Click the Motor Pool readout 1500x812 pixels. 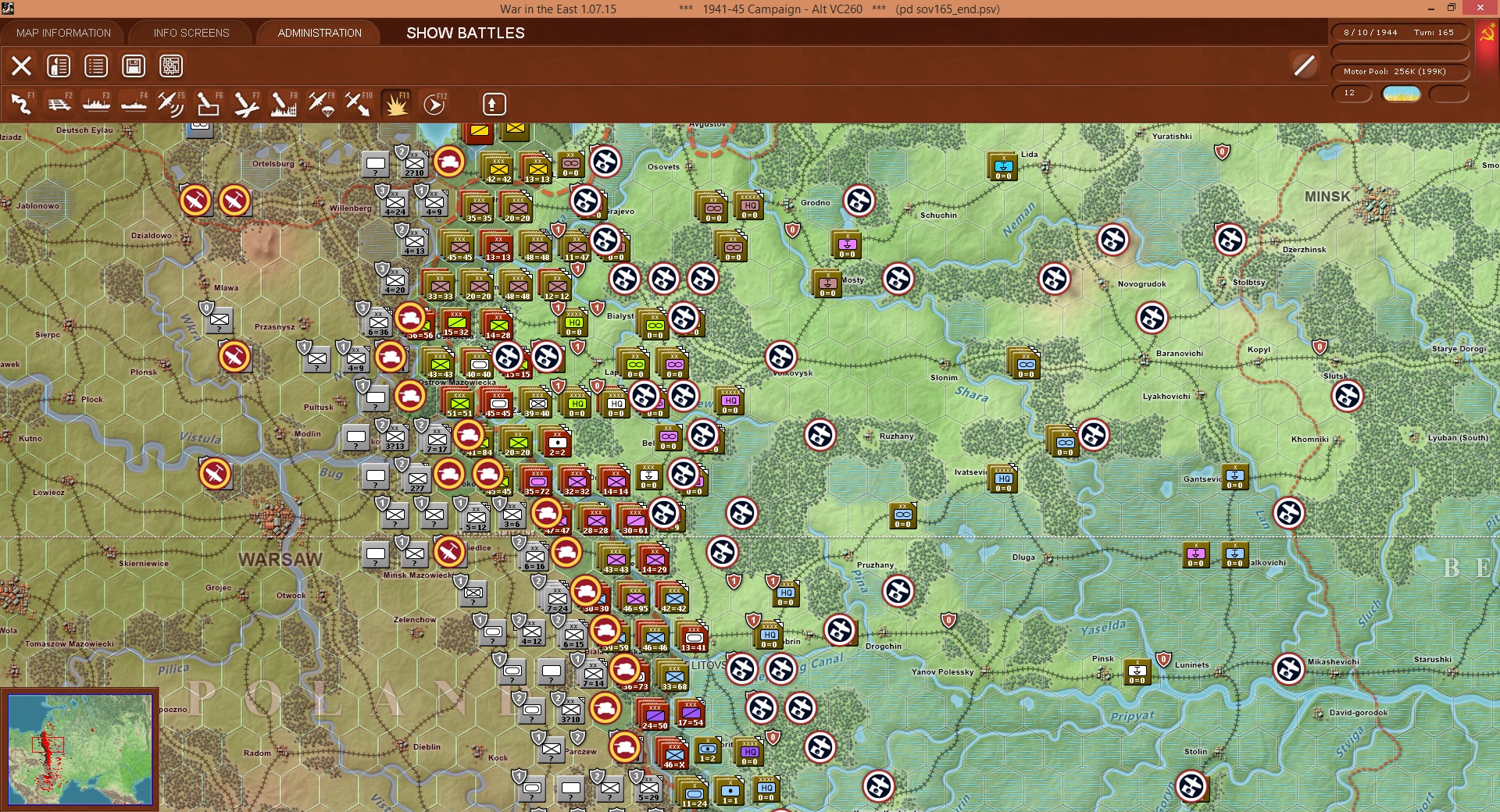coord(1400,72)
